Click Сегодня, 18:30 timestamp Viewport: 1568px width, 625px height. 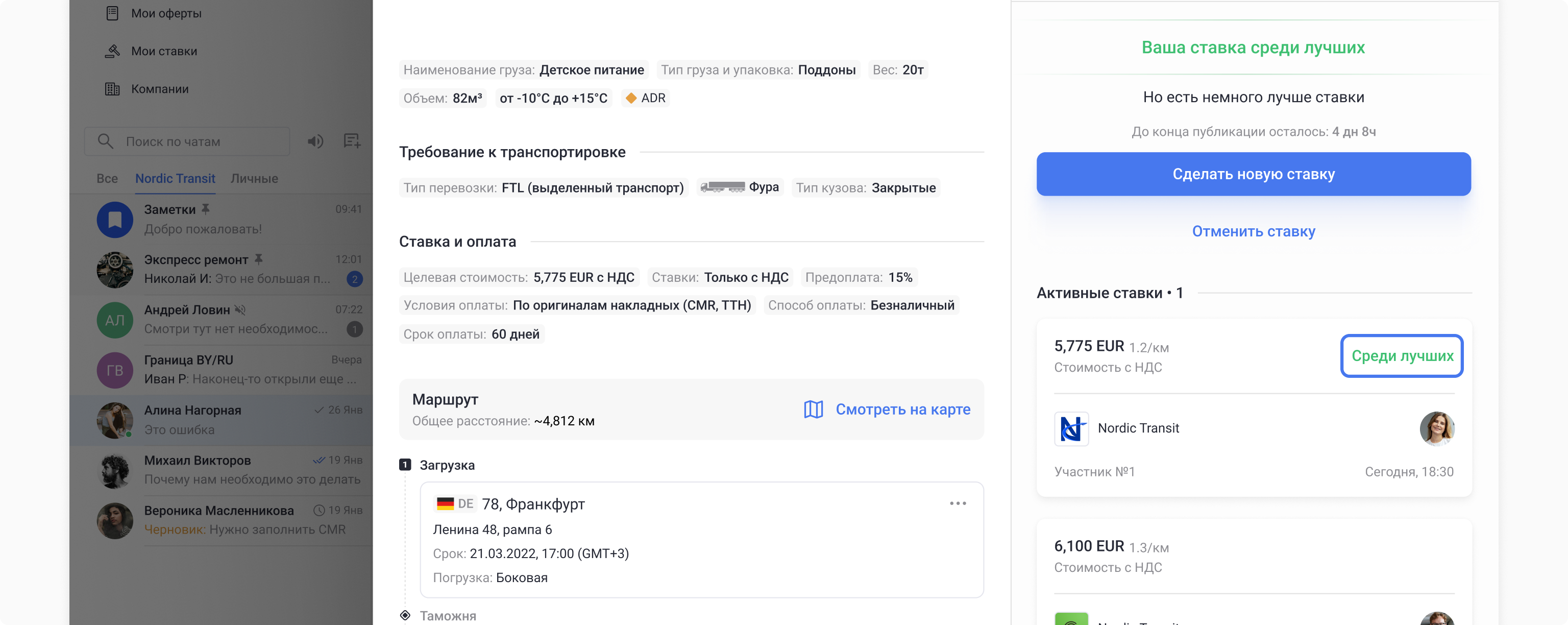point(1409,471)
